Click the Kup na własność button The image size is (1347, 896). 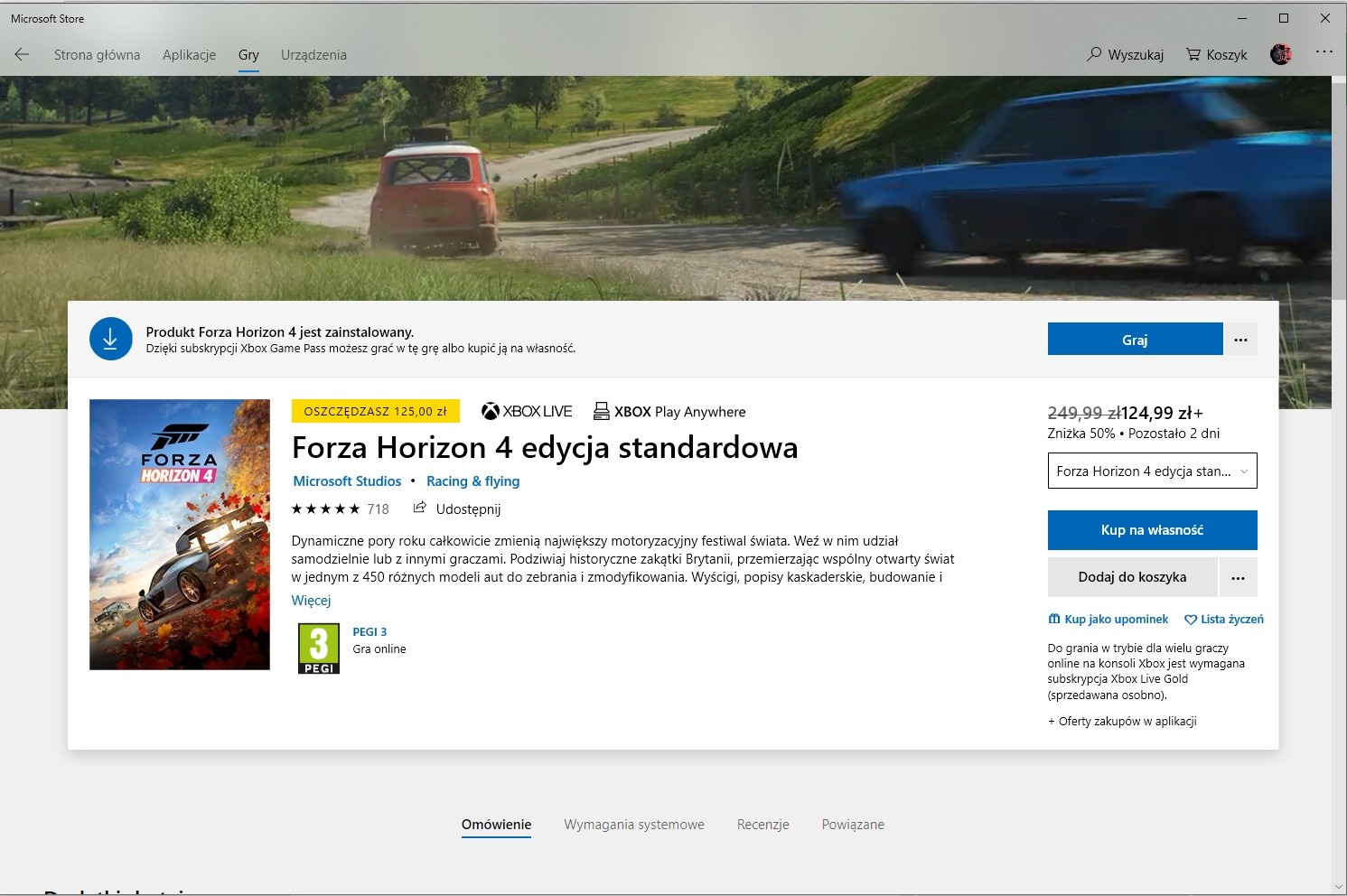[x=1152, y=530]
